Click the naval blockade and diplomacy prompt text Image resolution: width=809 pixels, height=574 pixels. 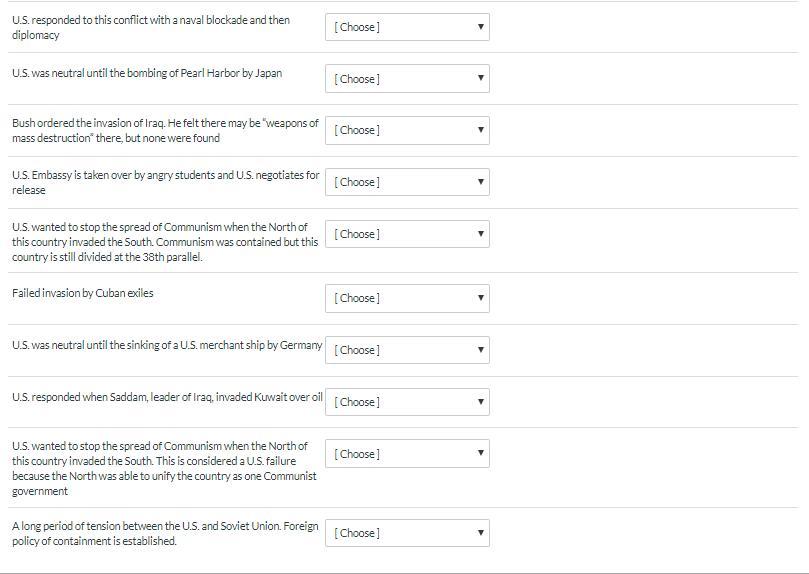click(x=150, y=27)
